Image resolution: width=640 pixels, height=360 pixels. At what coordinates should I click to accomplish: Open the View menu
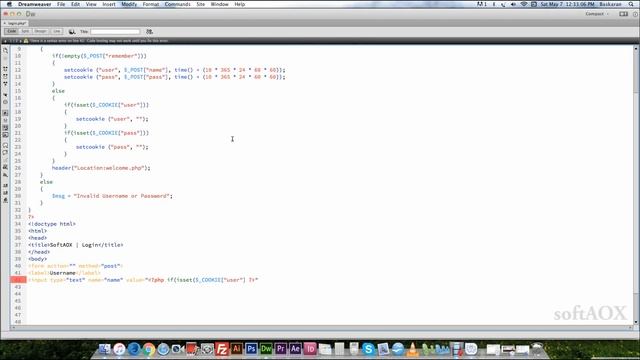click(x=91, y=4)
